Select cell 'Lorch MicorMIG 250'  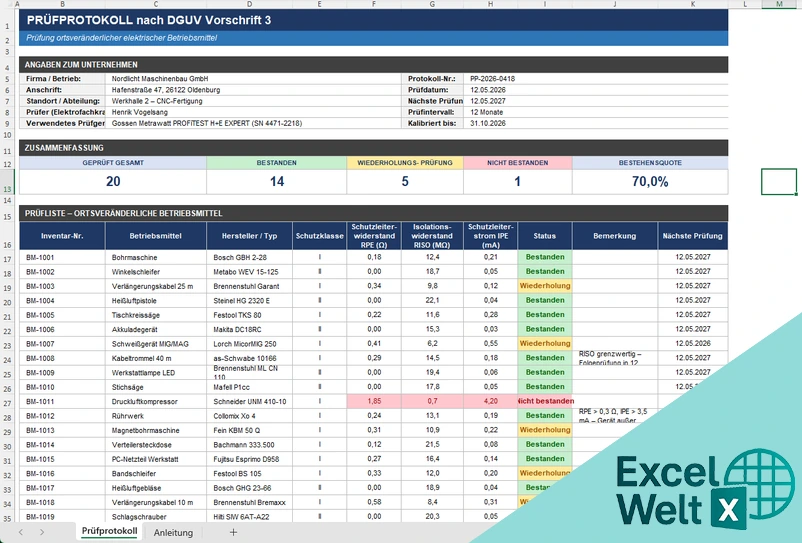pos(249,344)
